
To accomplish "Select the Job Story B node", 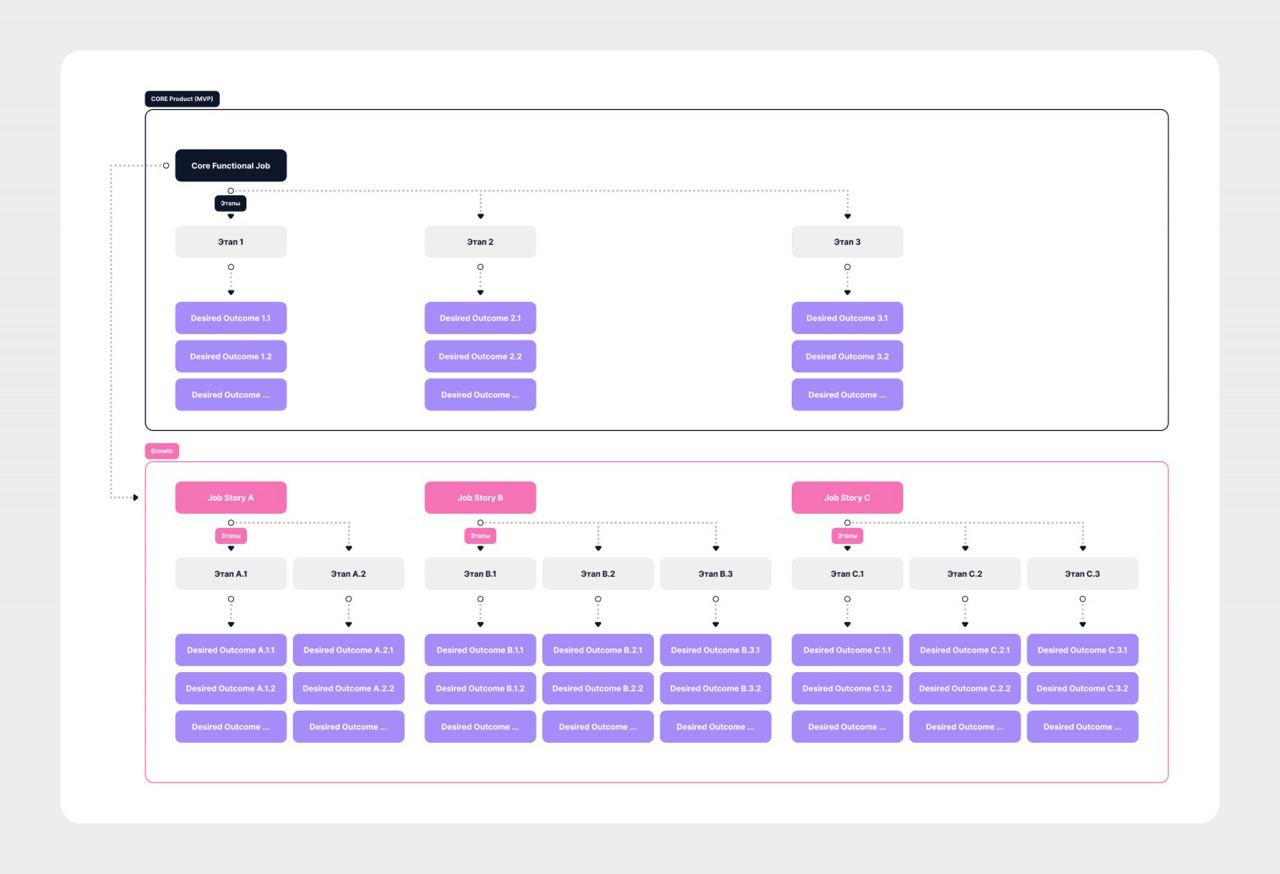I will point(480,498).
